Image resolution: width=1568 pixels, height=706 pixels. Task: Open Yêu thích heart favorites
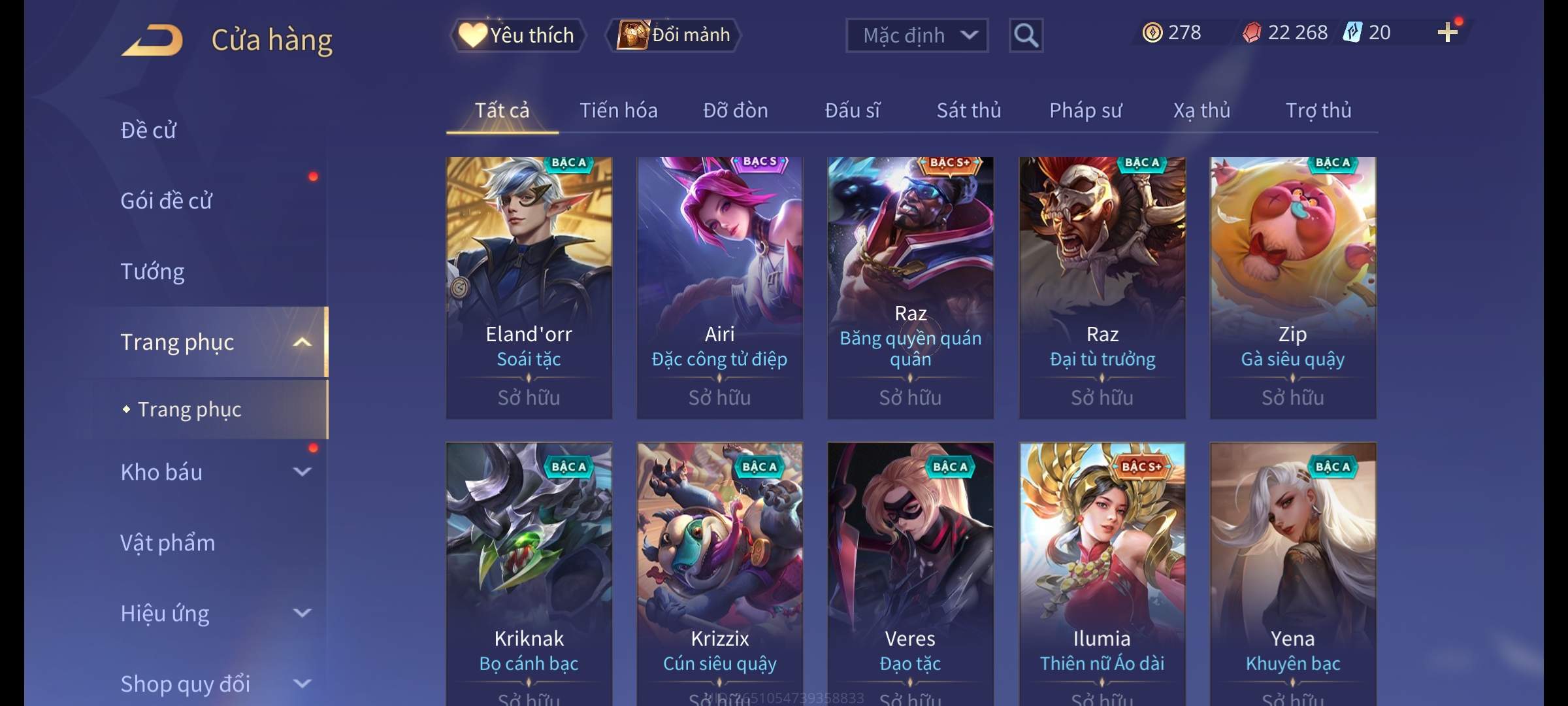point(517,35)
